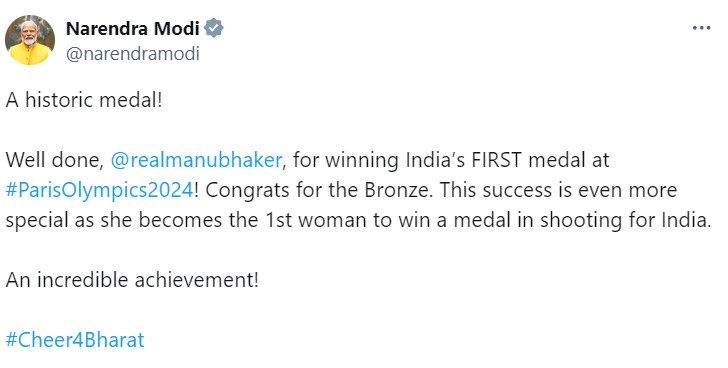Click "Well done," before the mention
The image size is (728, 368).
[x=55, y=161]
